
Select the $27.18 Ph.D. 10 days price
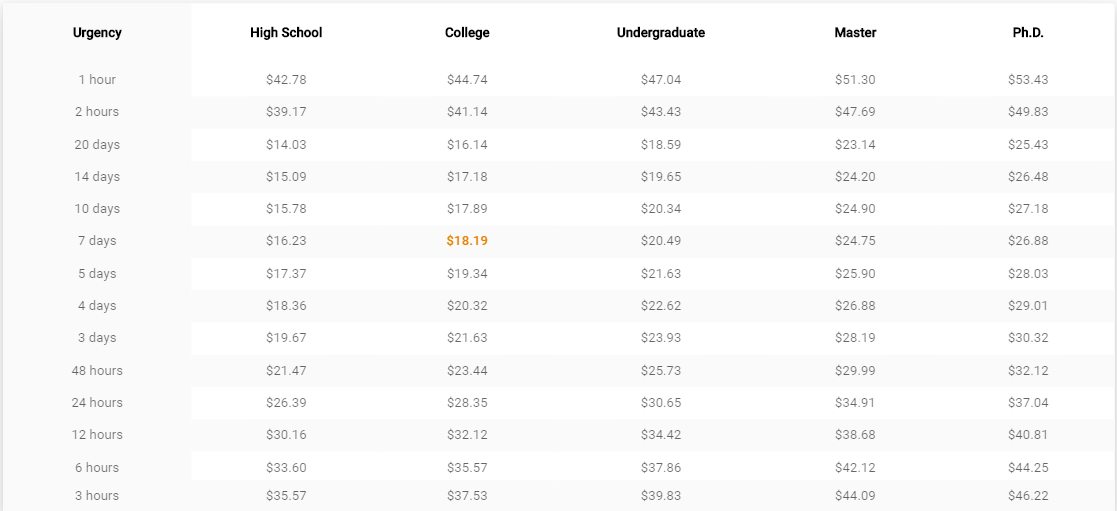point(1028,209)
